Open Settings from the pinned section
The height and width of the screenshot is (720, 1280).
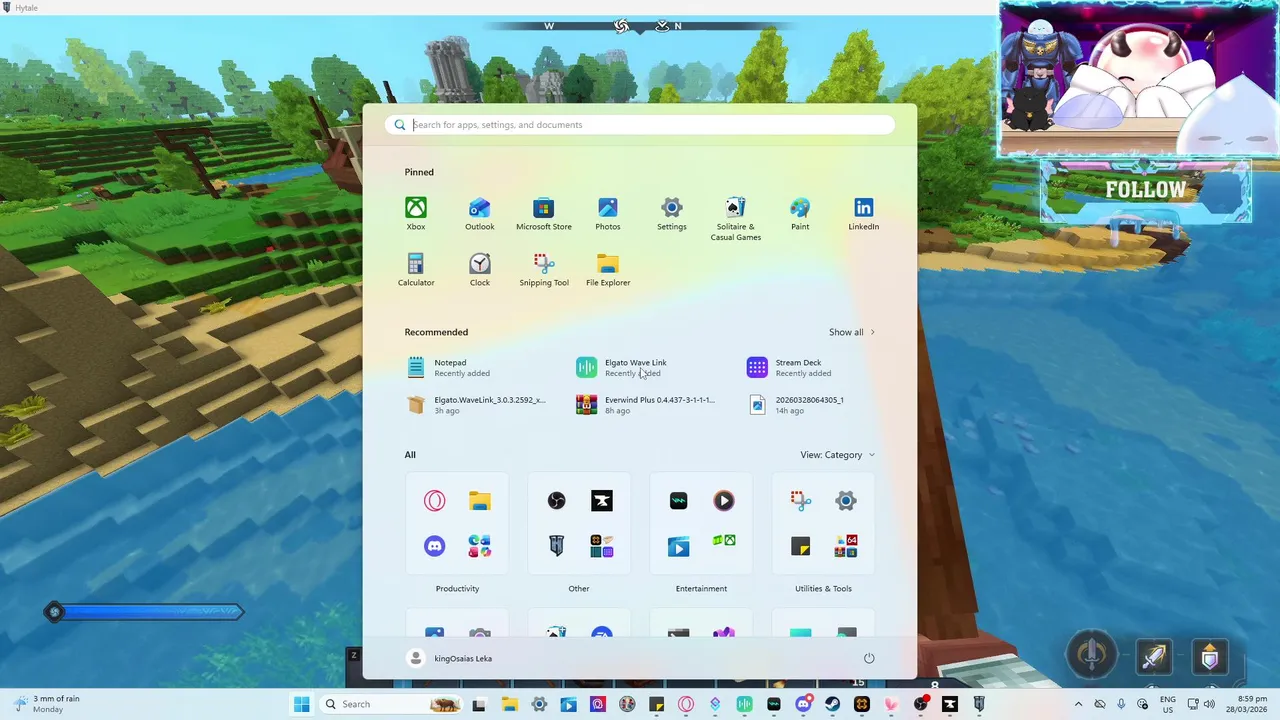click(x=672, y=213)
